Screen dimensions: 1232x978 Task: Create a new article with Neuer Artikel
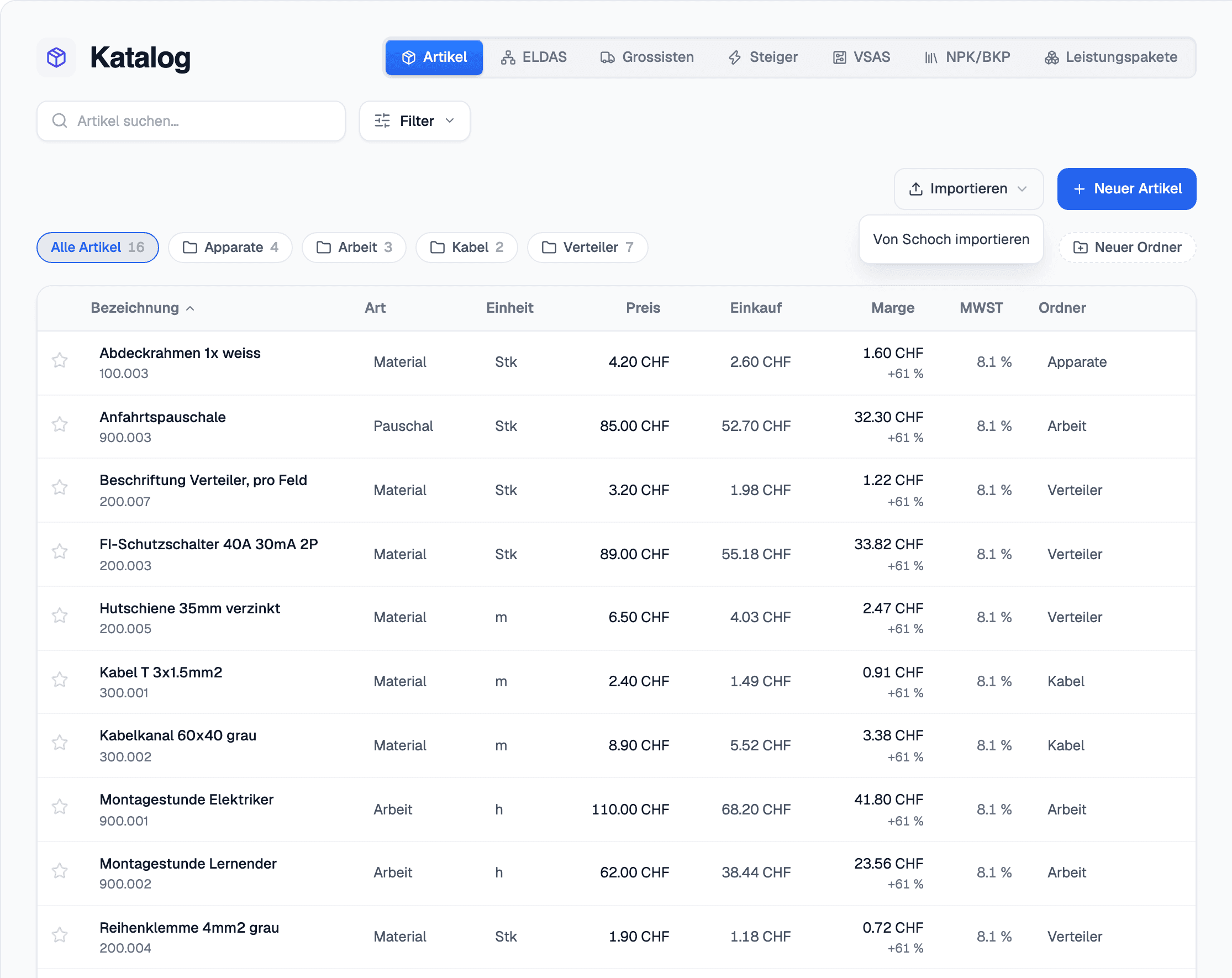[1126, 188]
